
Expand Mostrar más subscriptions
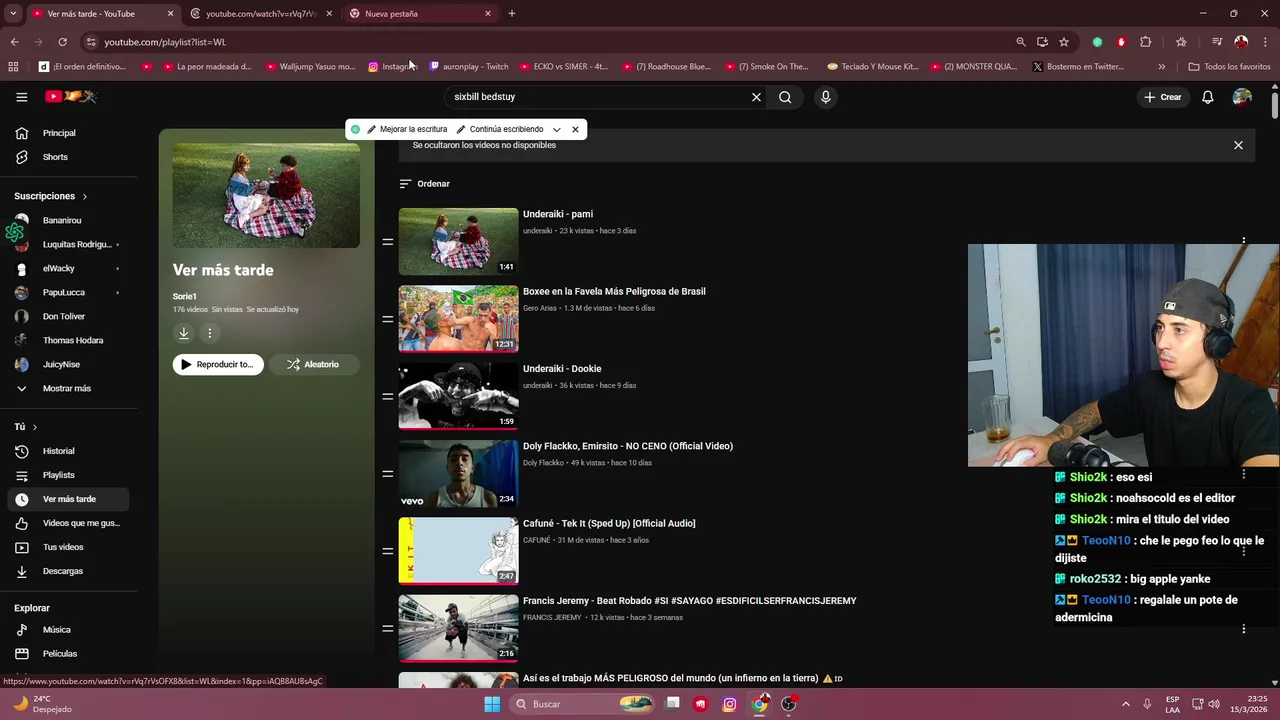pos(66,388)
